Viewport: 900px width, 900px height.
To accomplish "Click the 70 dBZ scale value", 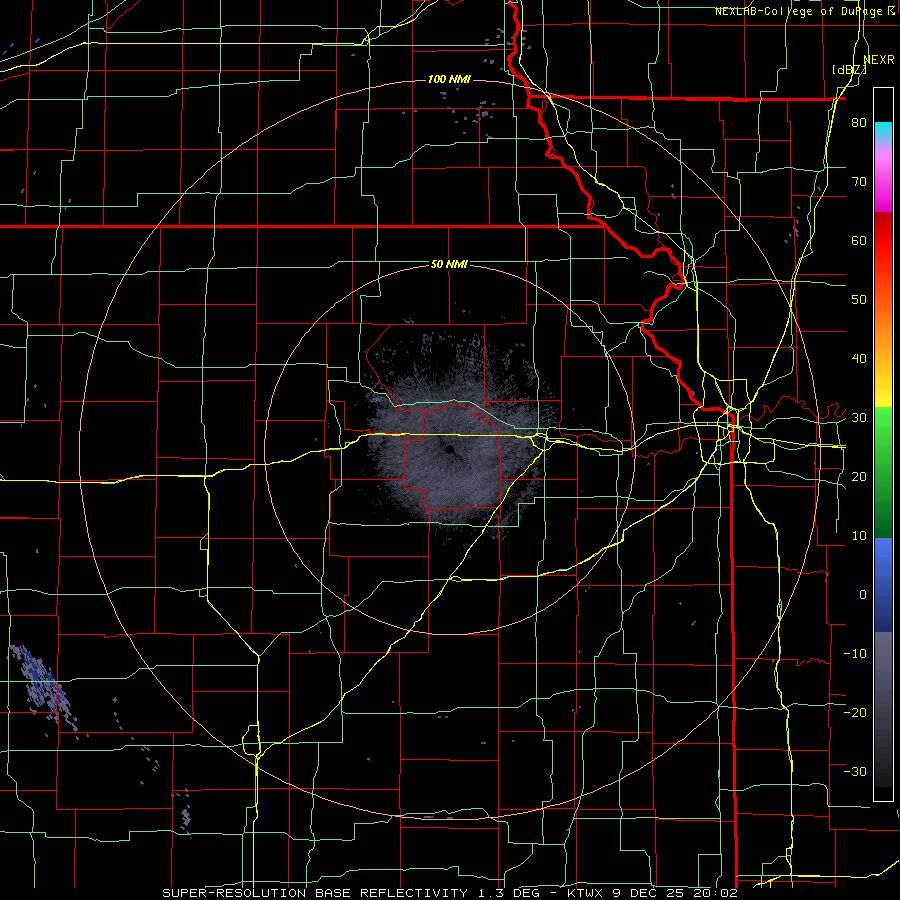I will pos(859,181).
